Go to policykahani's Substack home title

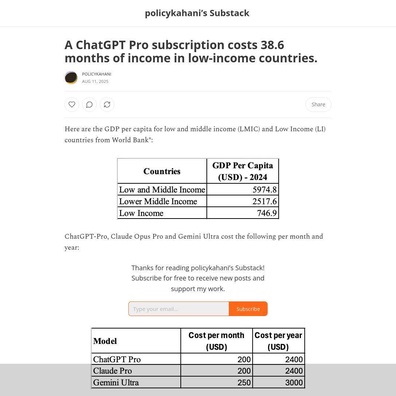pos(197,13)
